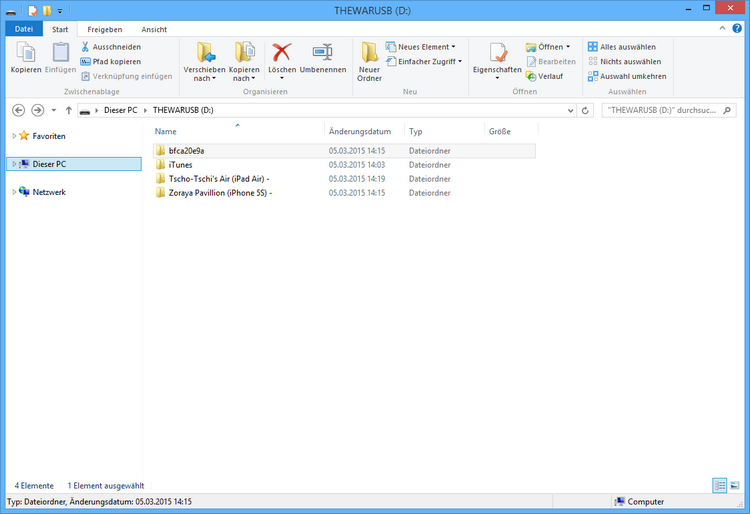Open Einfacher Zugriff dropdown
Image resolution: width=750 pixels, height=514 pixels.
(x=425, y=62)
